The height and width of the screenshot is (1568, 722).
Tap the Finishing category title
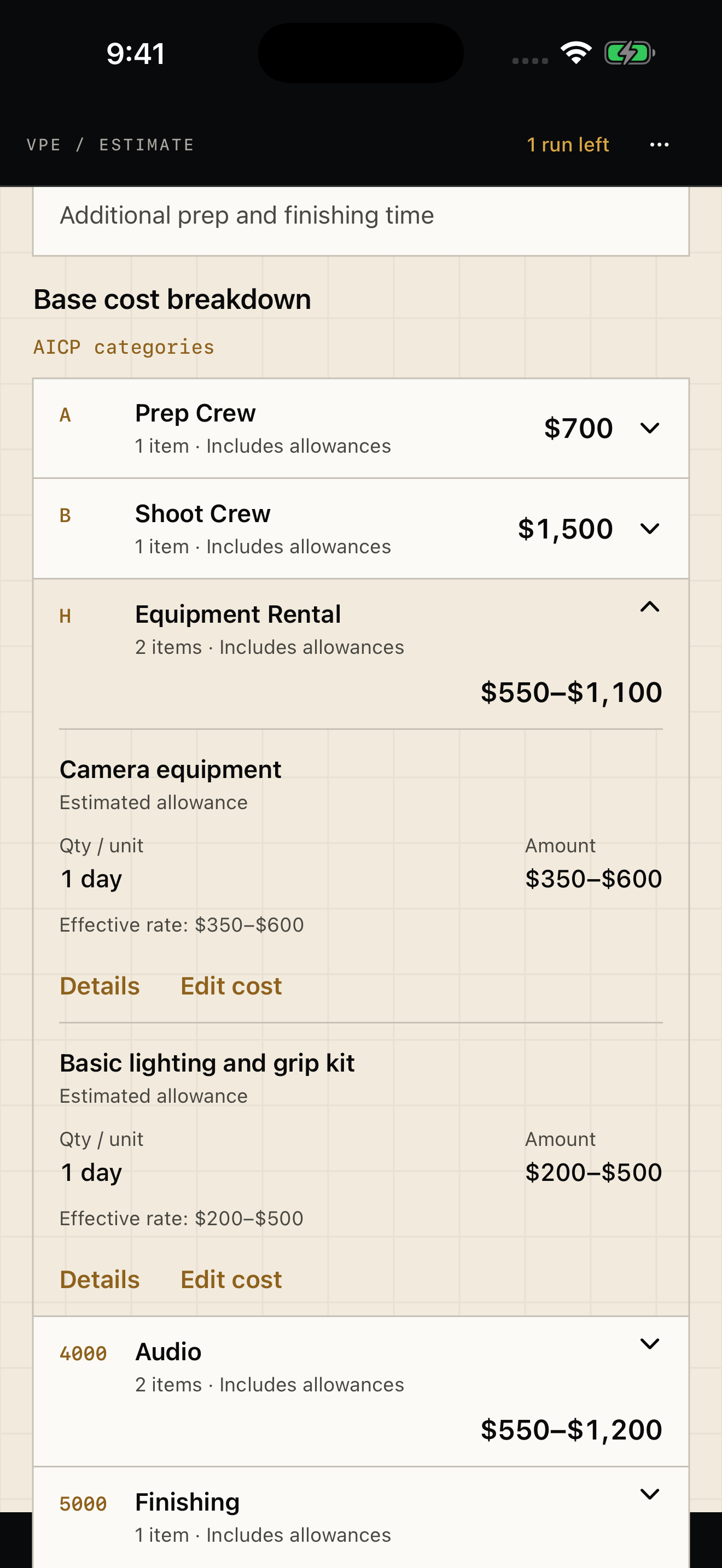(188, 1502)
